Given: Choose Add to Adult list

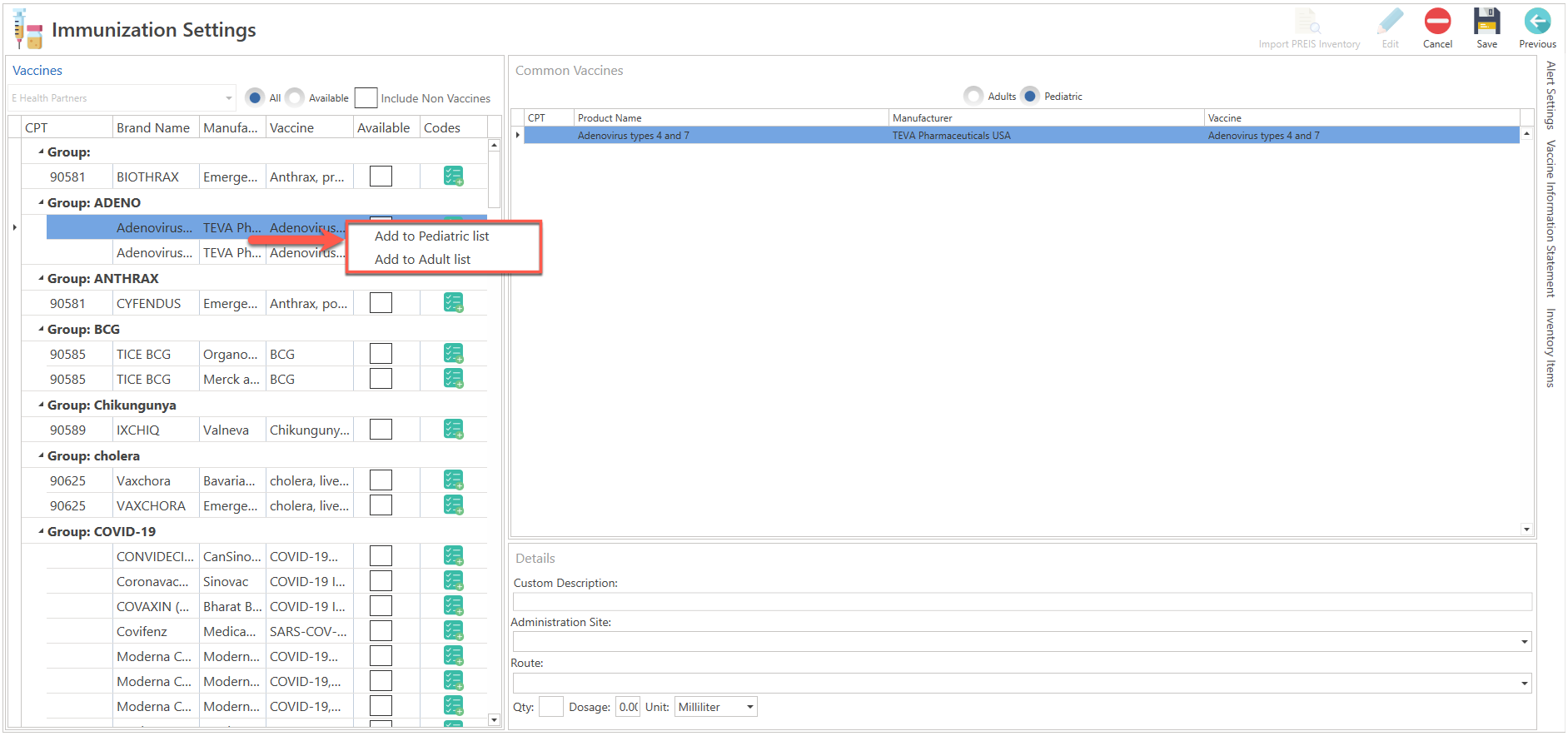Looking at the screenshot, I should click(422, 260).
